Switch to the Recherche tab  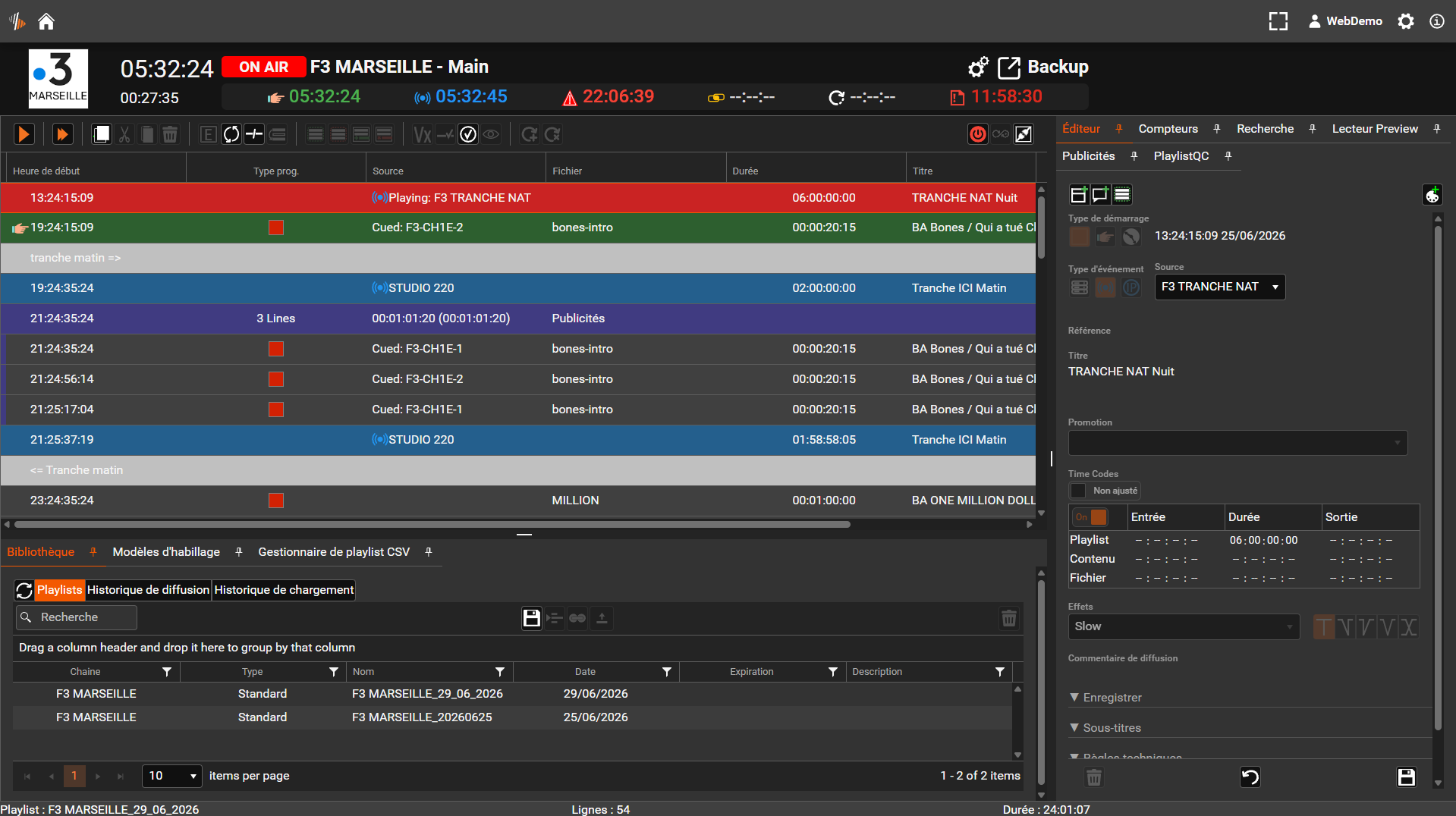coord(1265,129)
